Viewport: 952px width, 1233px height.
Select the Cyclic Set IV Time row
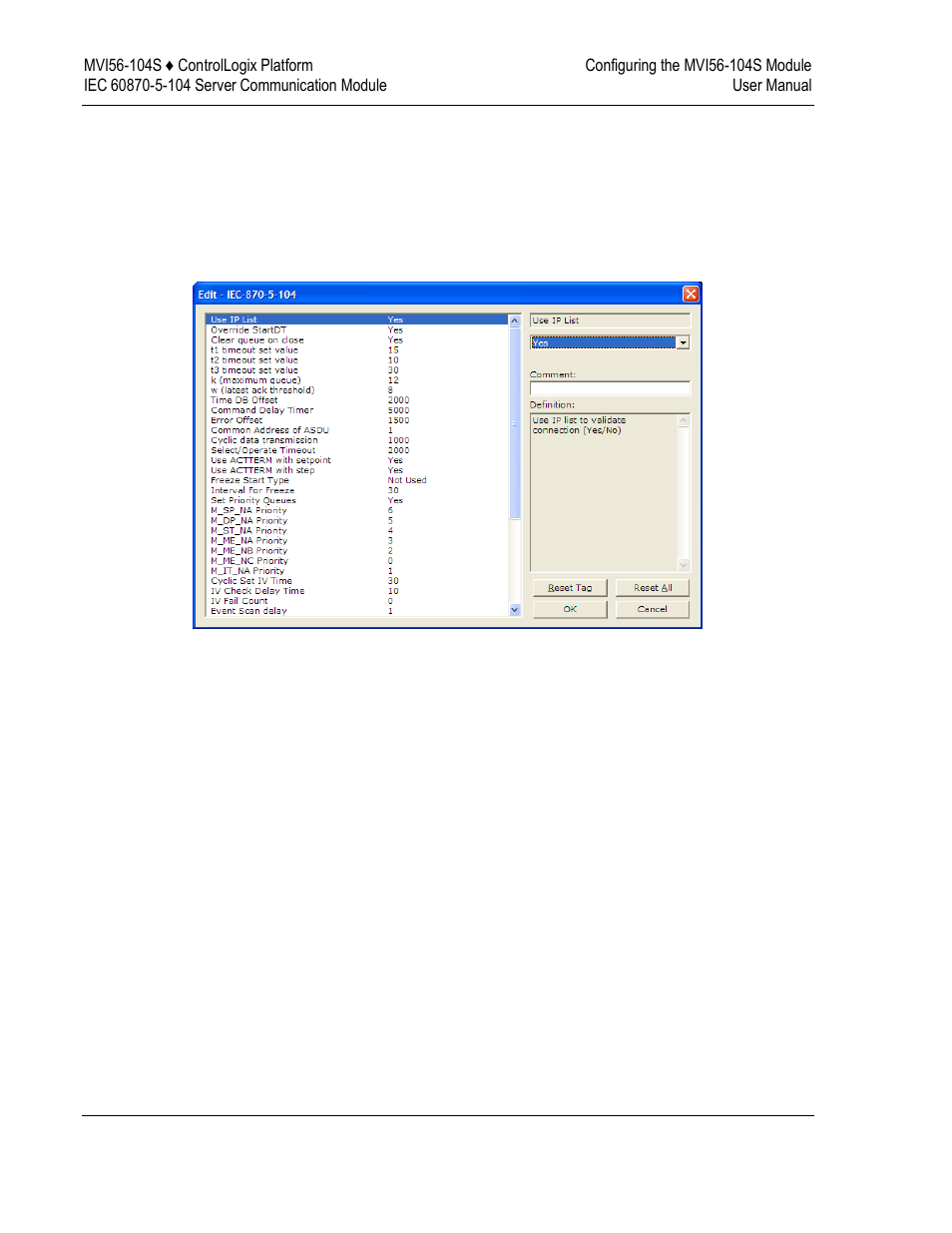tap(357, 580)
